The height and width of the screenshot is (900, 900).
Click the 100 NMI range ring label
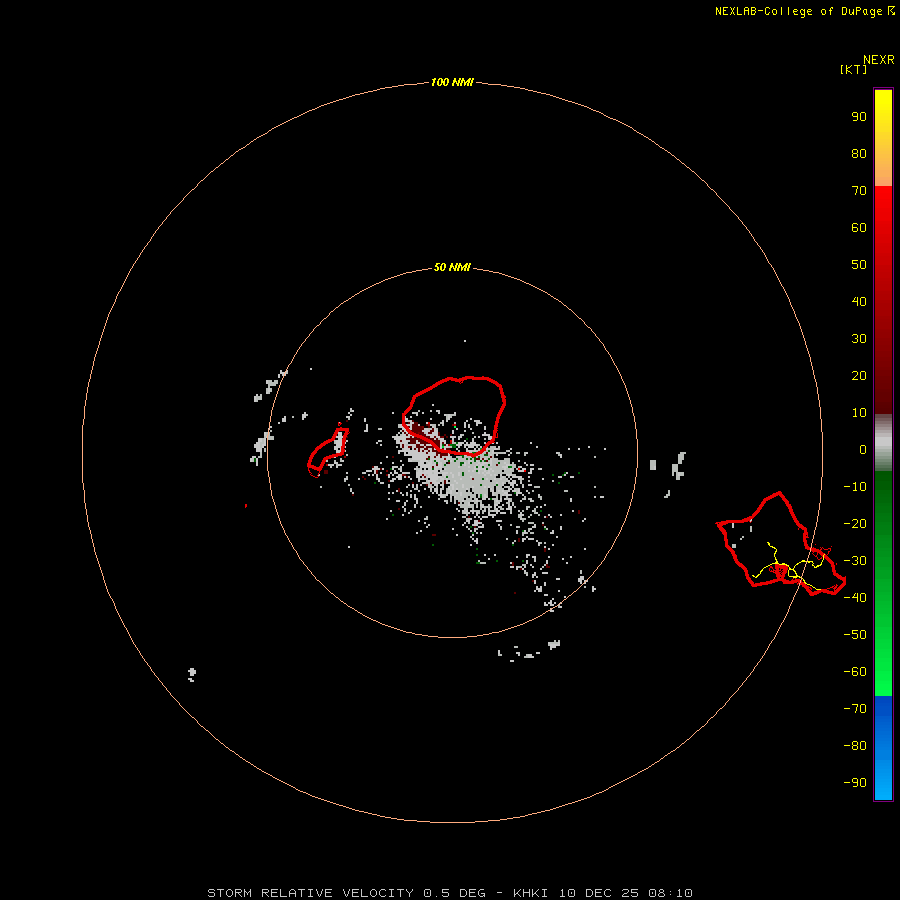452,83
